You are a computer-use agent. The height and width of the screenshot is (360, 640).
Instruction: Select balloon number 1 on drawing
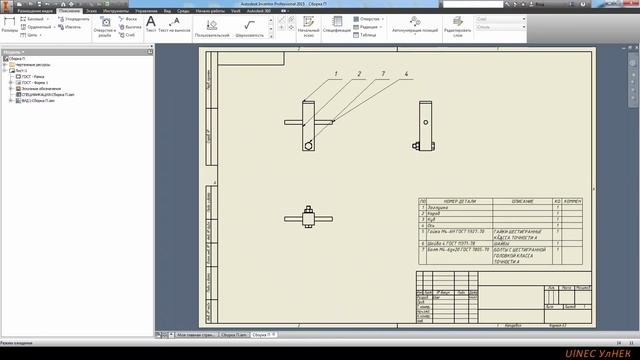click(x=336, y=74)
